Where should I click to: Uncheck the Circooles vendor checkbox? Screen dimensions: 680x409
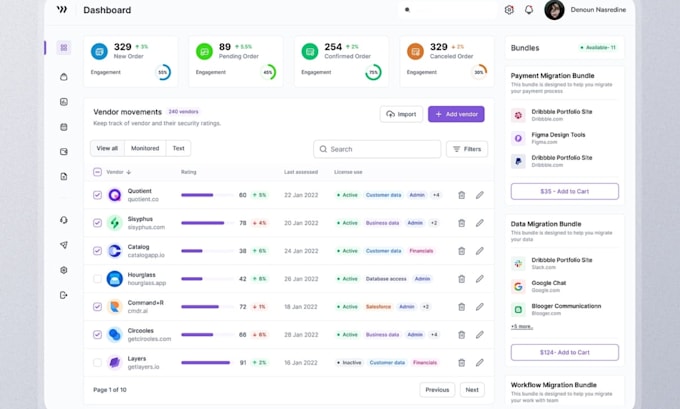tap(97, 335)
